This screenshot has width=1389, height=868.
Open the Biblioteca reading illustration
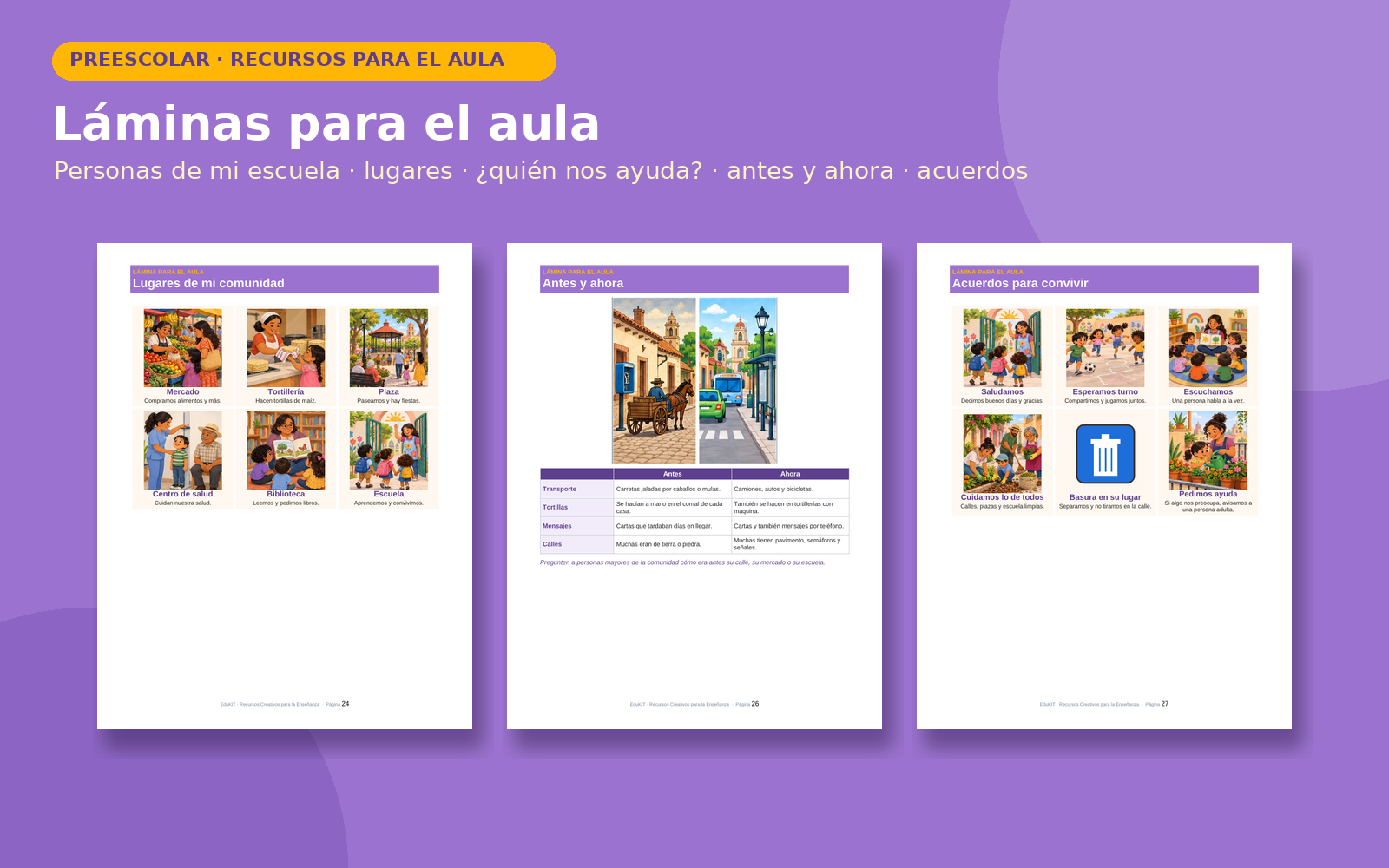pyautogui.click(x=286, y=450)
